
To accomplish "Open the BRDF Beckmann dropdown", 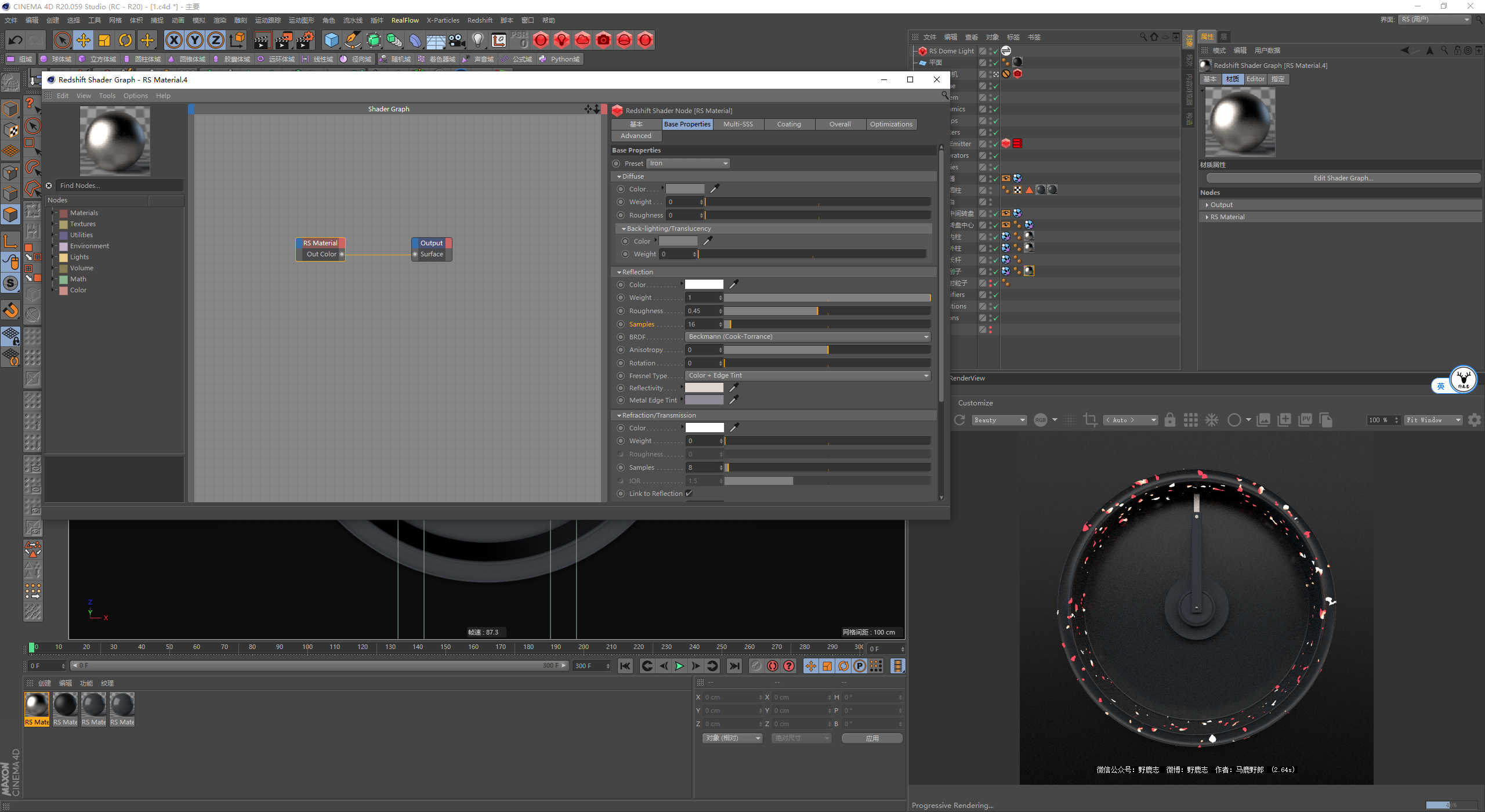I will (808, 337).
